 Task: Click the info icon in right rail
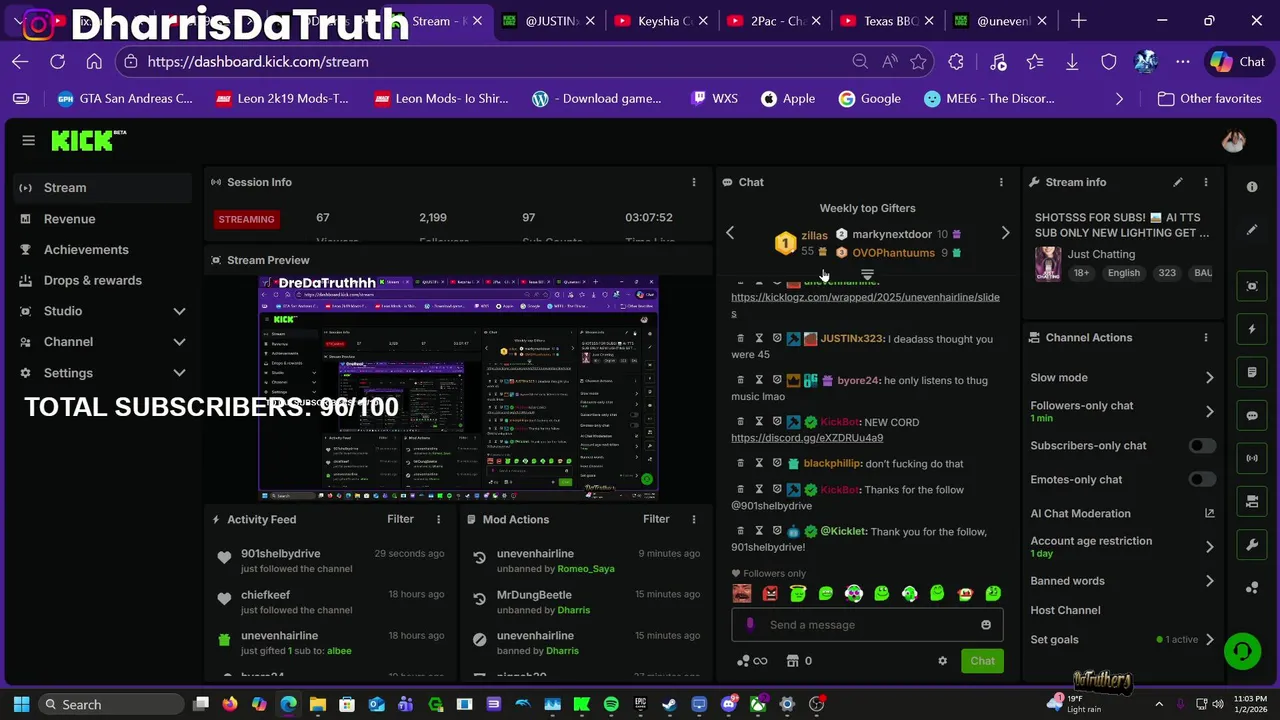pos(1252,187)
